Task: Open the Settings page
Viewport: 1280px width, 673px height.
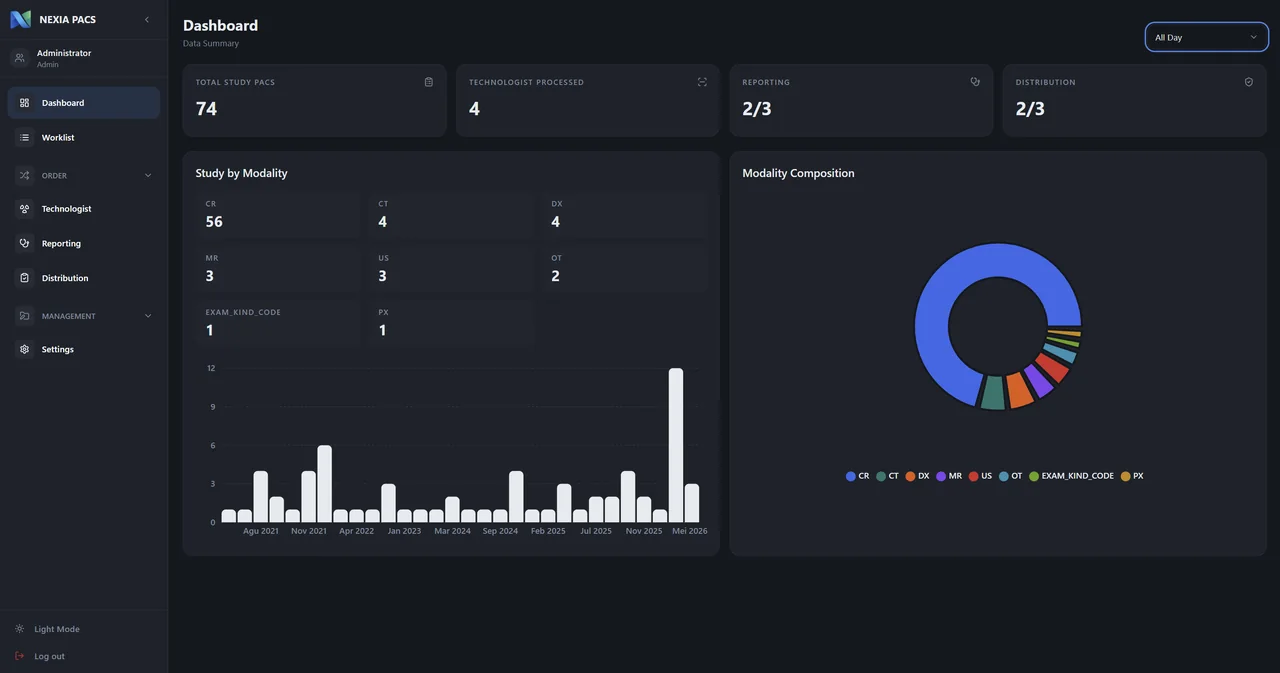Action: click(84, 349)
